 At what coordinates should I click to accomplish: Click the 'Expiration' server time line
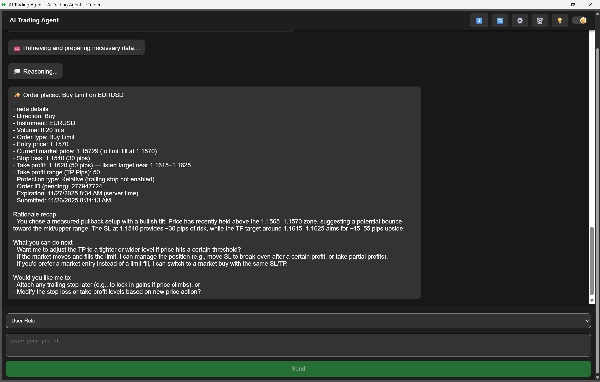(76, 193)
